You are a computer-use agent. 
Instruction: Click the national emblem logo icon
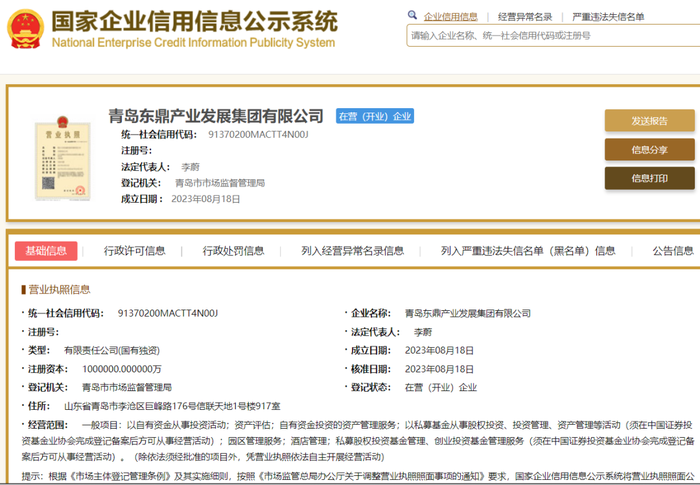tap(25, 29)
